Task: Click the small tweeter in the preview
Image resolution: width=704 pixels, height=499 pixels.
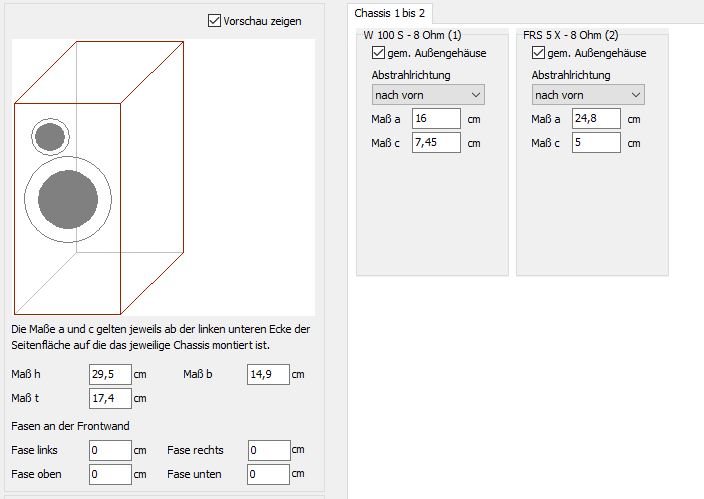Action: (50, 137)
